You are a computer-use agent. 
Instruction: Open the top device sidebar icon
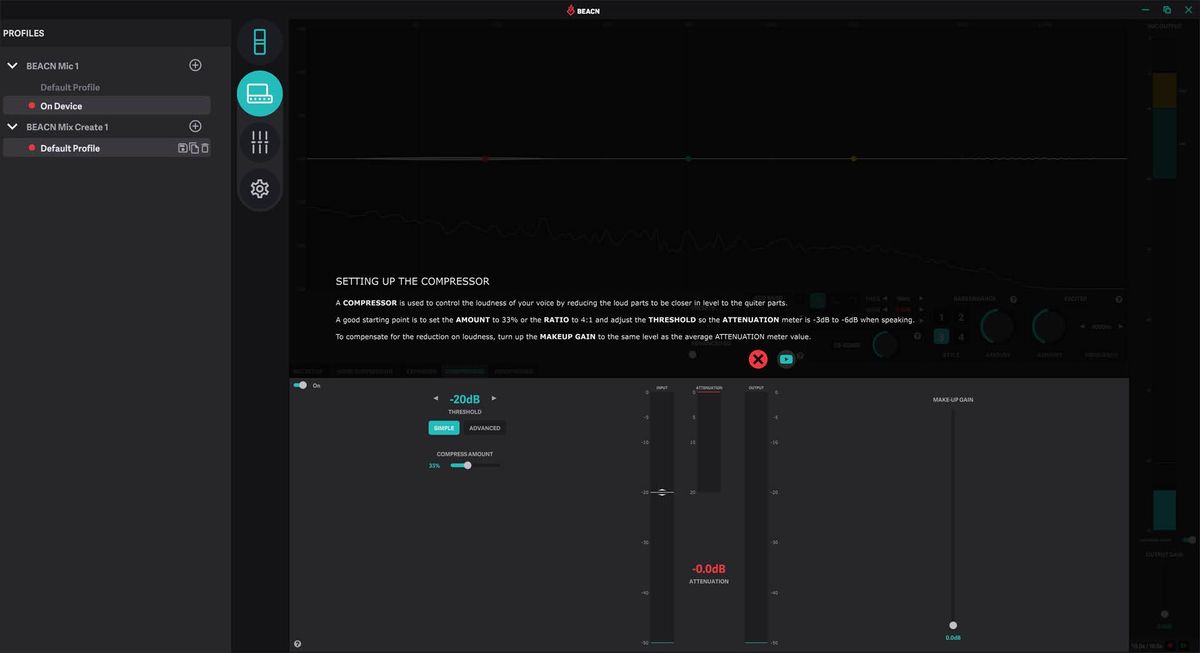tap(260, 42)
